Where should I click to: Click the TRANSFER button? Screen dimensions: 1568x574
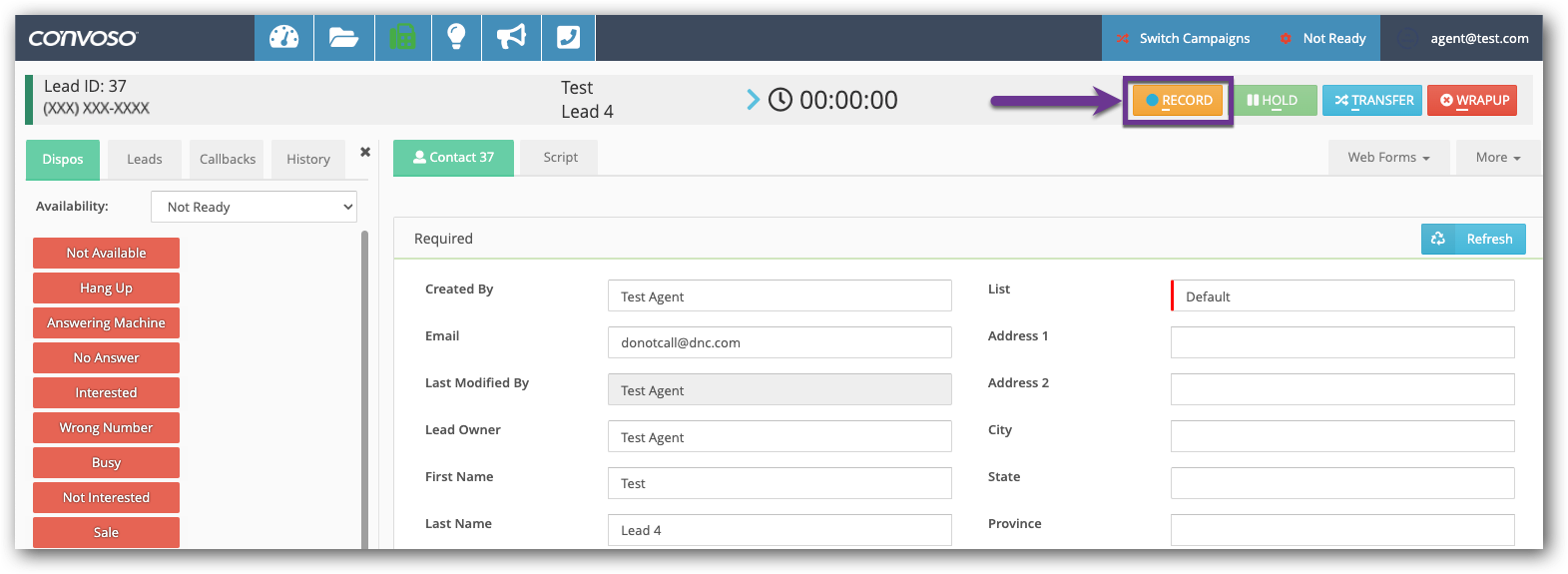pos(1373,100)
